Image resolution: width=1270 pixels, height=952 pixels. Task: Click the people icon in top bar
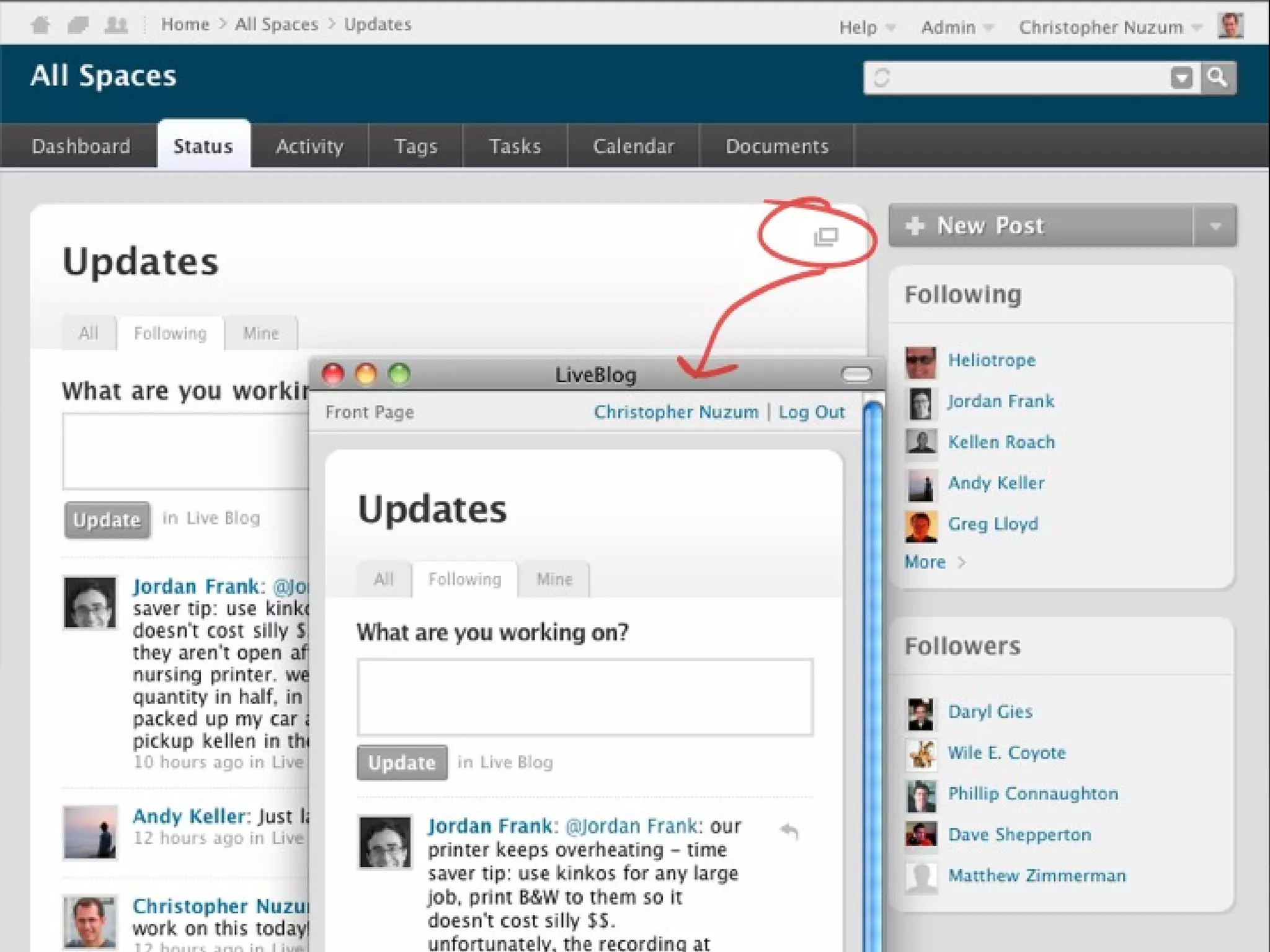coord(116,25)
